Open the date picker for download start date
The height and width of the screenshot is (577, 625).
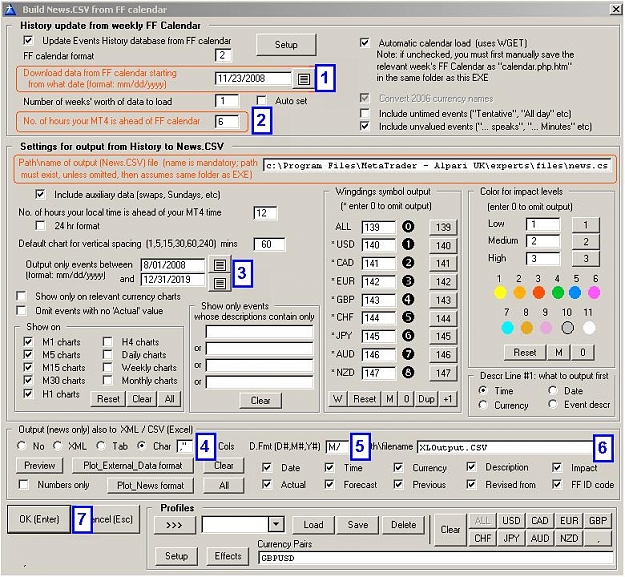coord(304,79)
